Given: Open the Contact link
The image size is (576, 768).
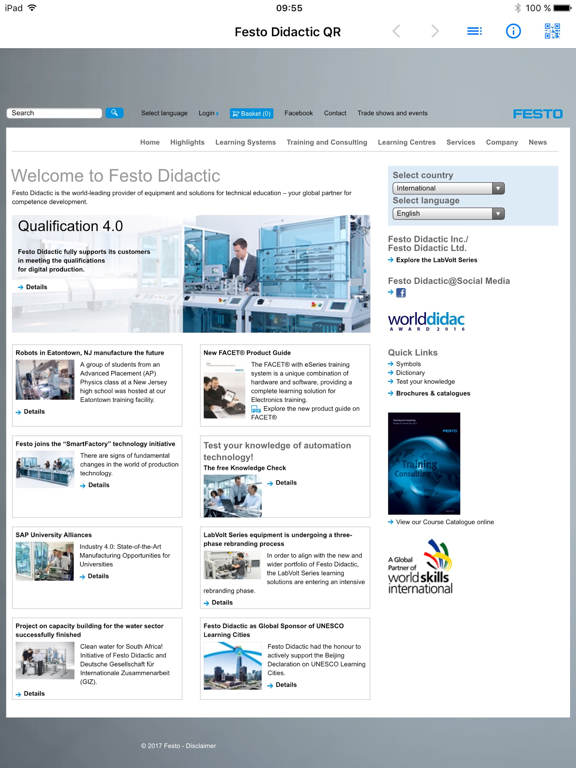Looking at the screenshot, I should point(335,113).
